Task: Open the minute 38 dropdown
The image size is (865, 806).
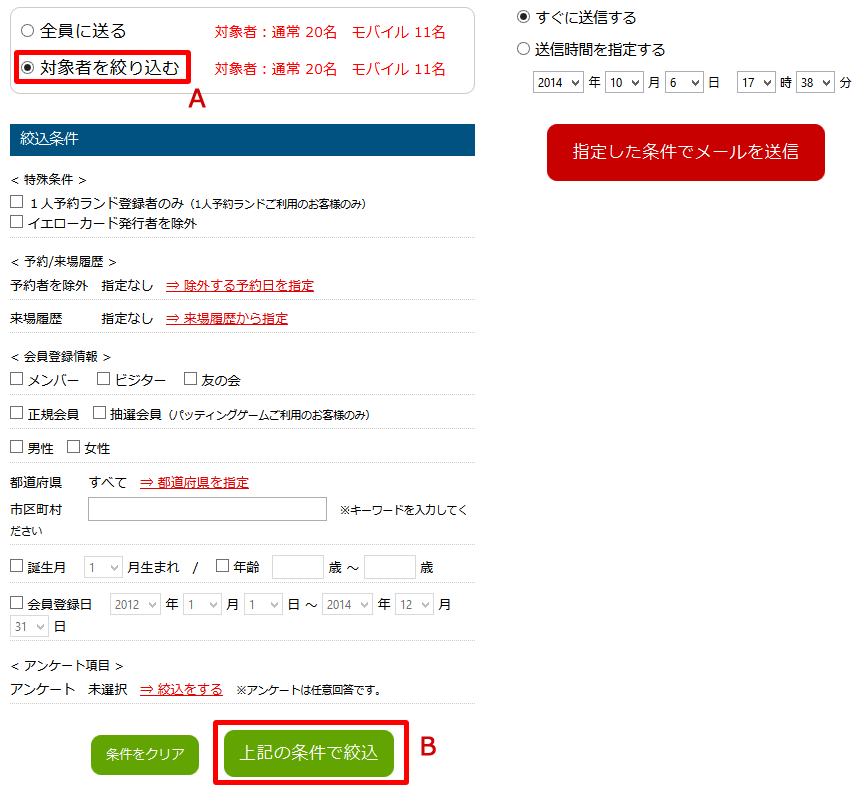Action: tap(815, 82)
